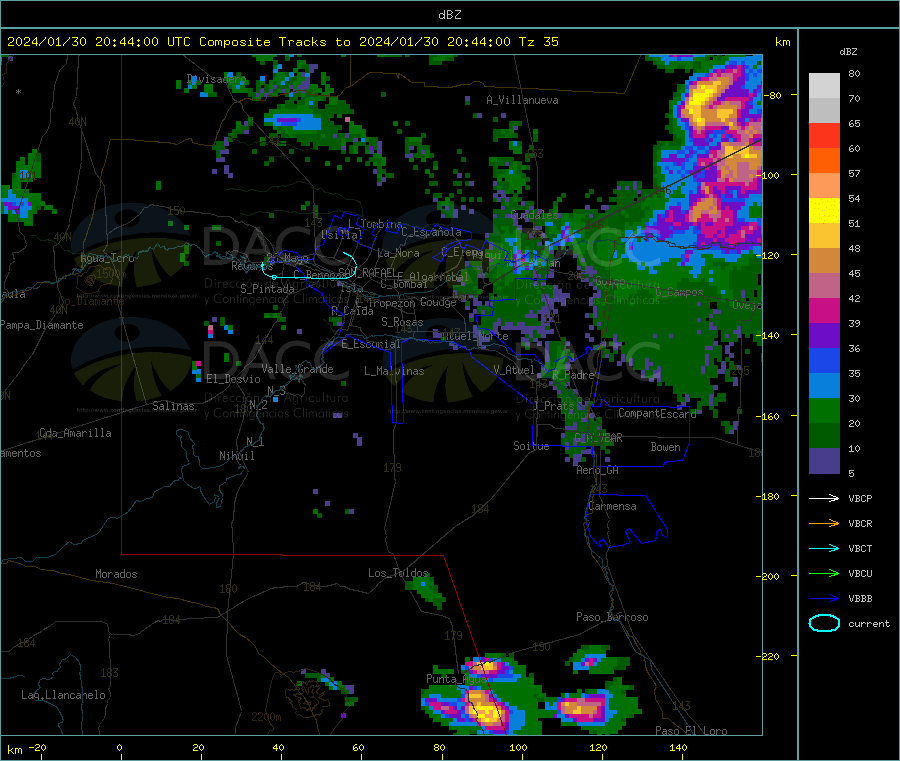The height and width of the screenshot is (761, 900).
Task: Click the white VBCP arrow legend icon
Action: [x=824, y=498]
